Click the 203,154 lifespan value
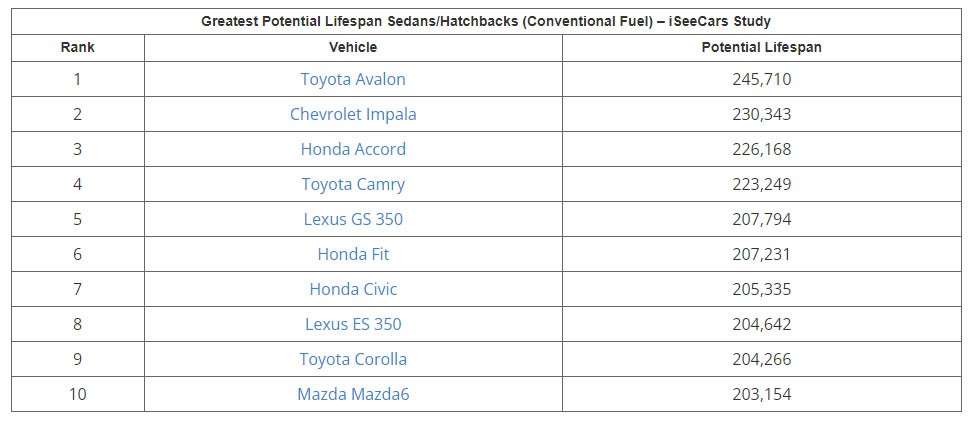Image resolution: width=972 pixels, height=422 pixels. (761, 394)
